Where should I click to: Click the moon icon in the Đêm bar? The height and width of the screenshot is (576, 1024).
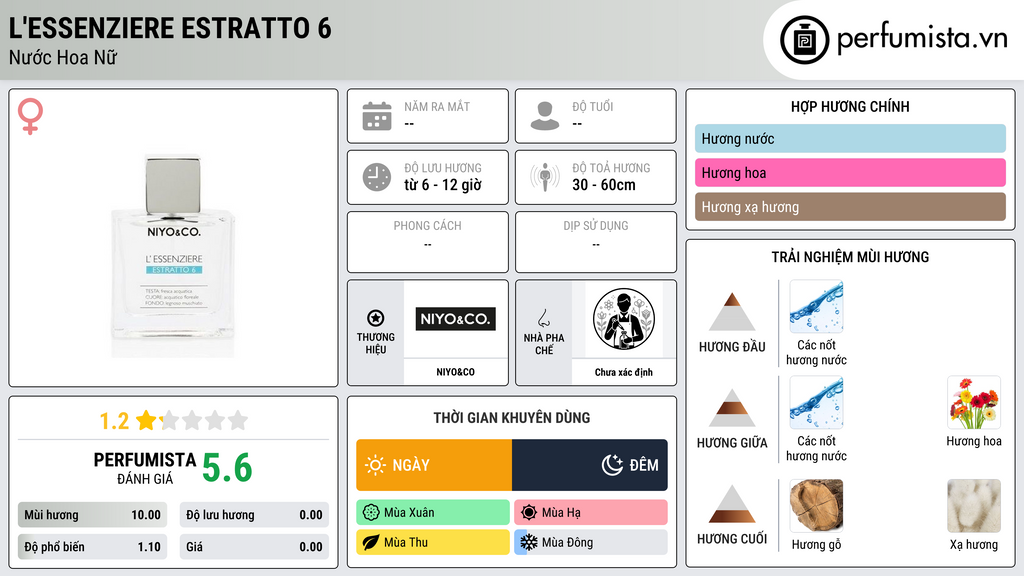click(x=612, y=465)
